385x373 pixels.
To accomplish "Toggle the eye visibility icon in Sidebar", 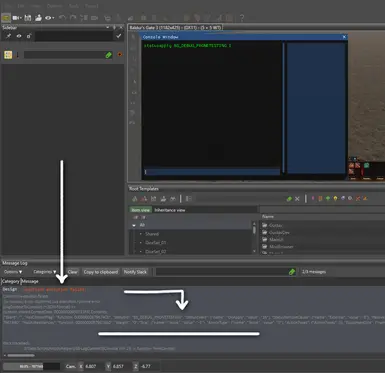I will [x=19, y=36].
